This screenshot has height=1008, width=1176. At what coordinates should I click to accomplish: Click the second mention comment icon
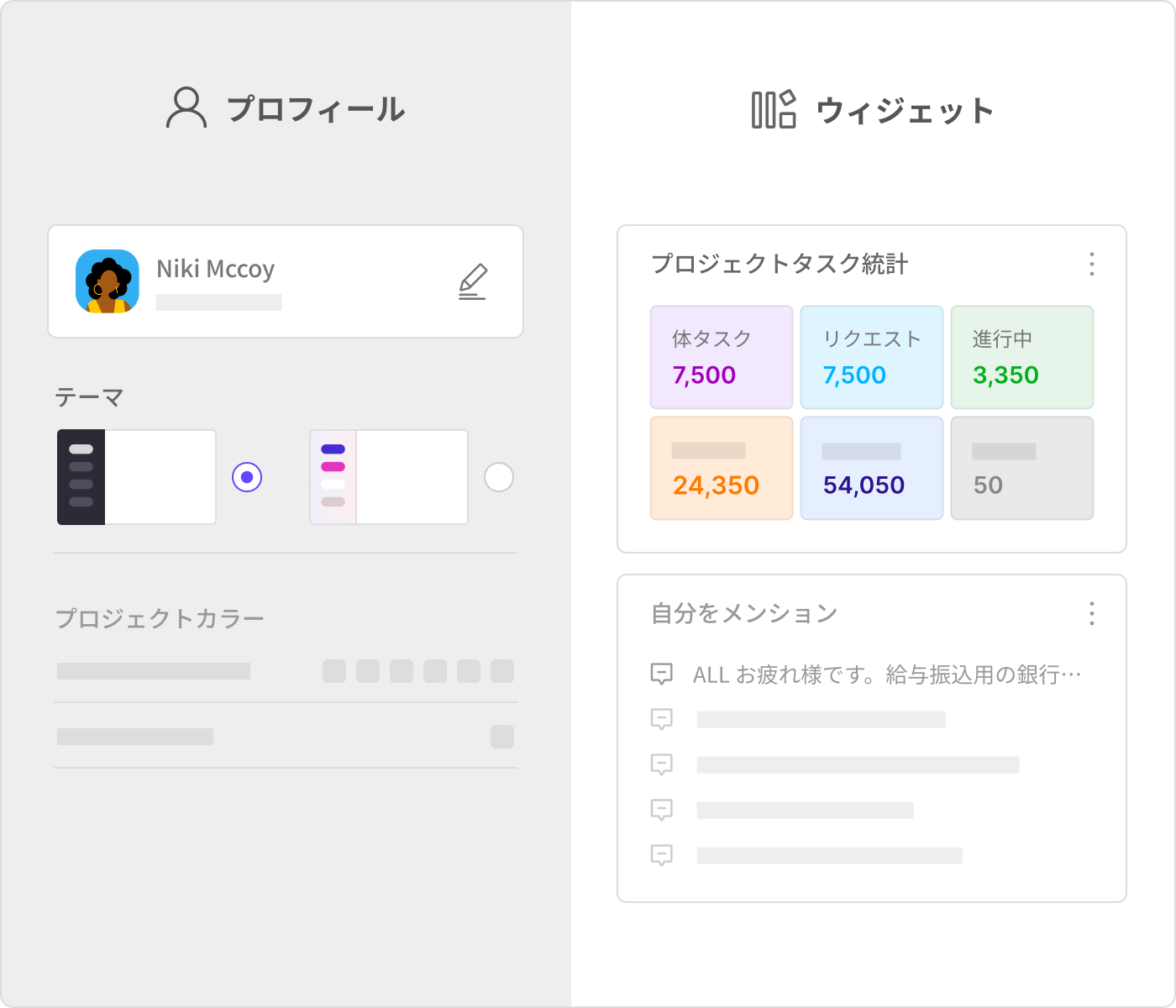tap(662, 719)
